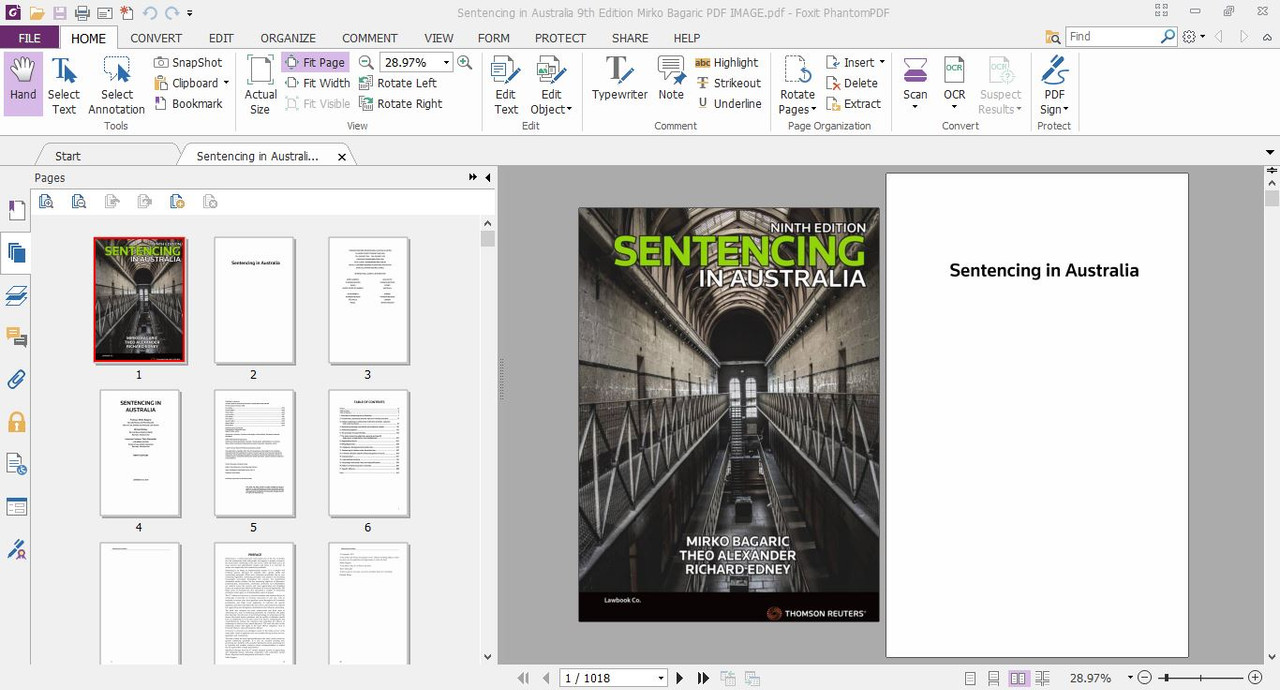Set view to Actual Size
1280x690 pixels.
[260, 84]
